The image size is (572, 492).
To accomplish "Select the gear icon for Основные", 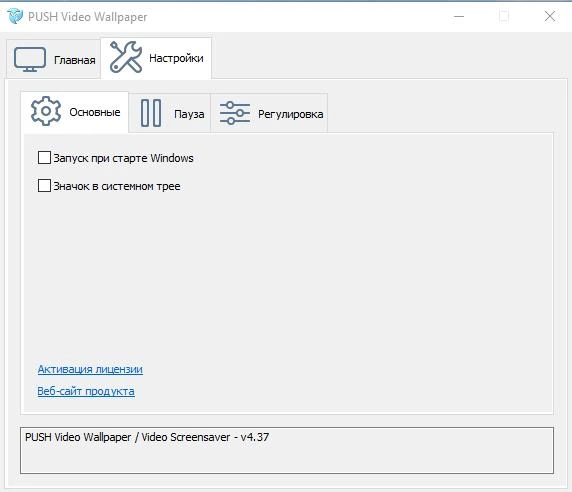I will click(x=46, y=111).
